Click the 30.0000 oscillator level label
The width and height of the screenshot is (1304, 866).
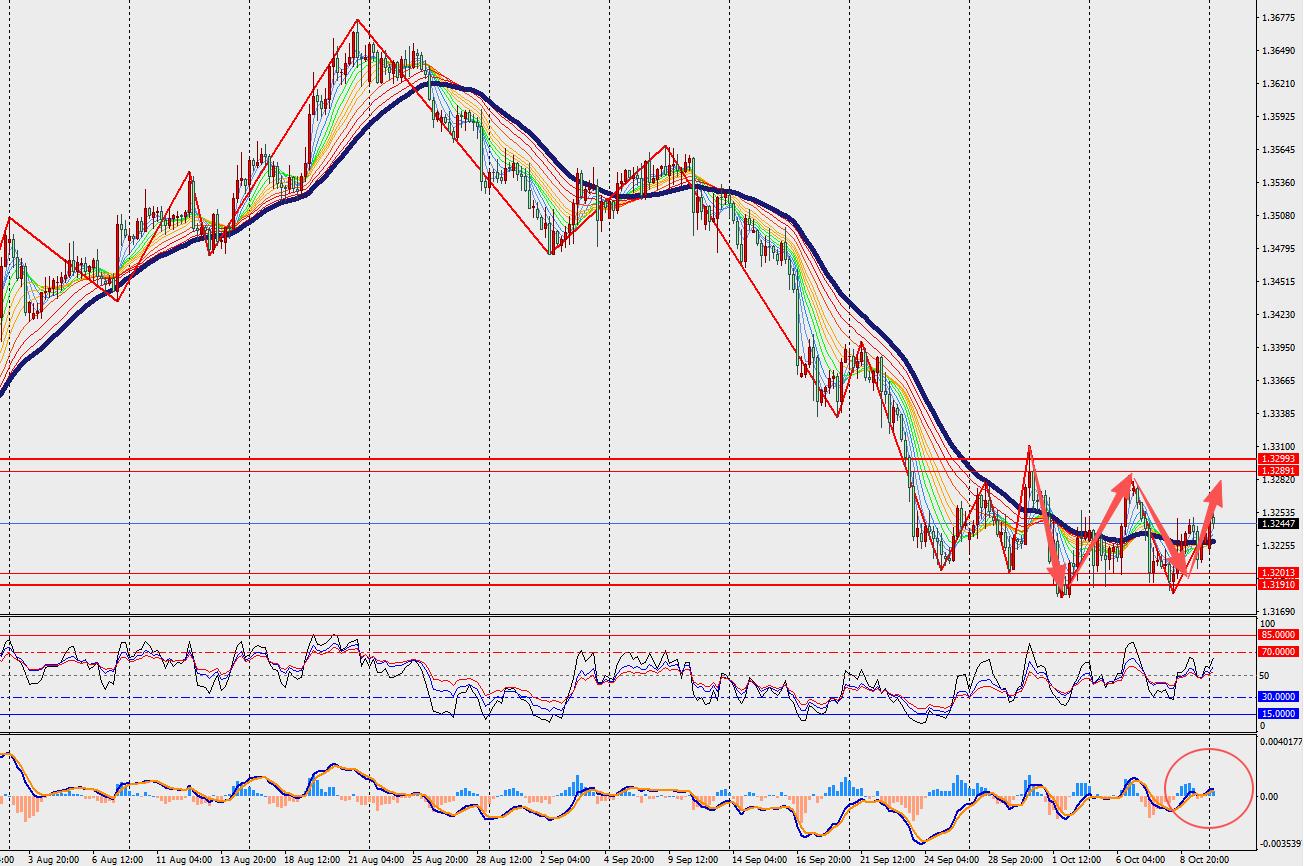tap(1278, 697)
